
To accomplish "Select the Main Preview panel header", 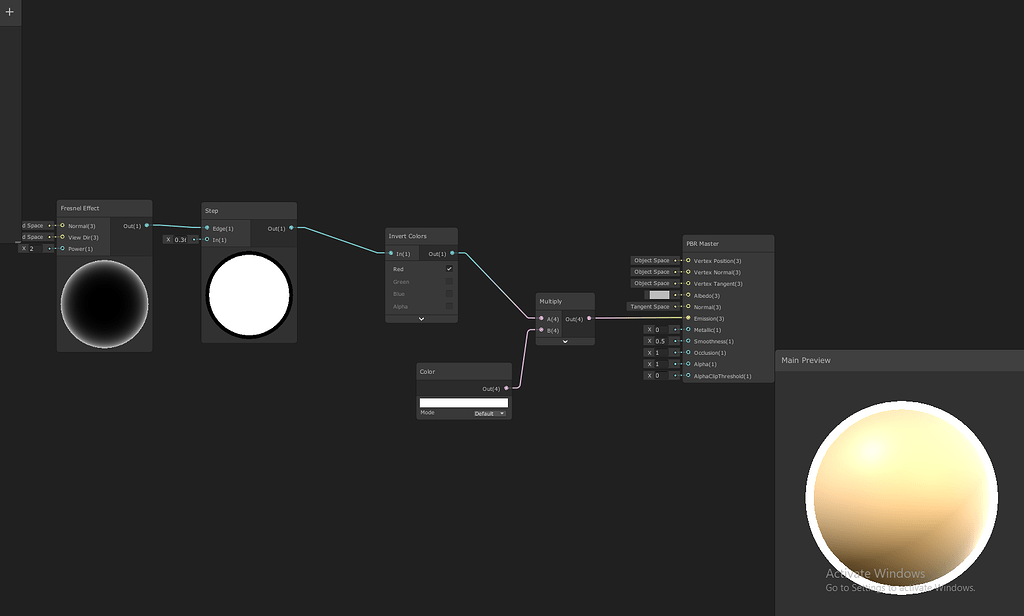I will (806, 360).
